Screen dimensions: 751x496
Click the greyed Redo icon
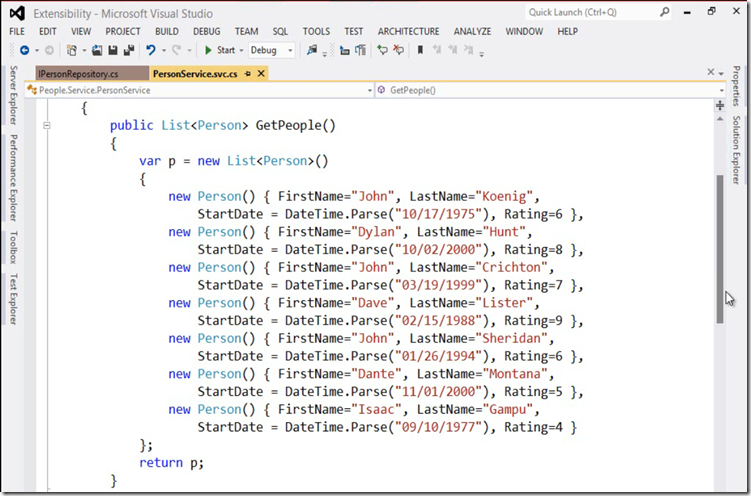(x=176, y=50)
